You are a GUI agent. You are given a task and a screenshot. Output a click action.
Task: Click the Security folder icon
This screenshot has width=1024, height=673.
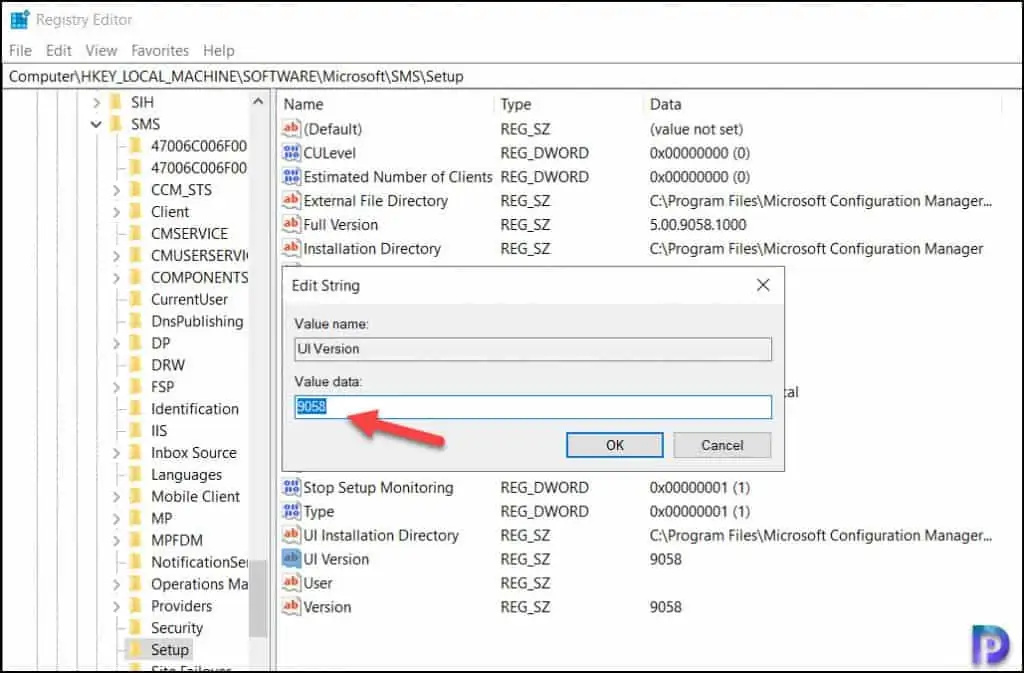[136, 628]
